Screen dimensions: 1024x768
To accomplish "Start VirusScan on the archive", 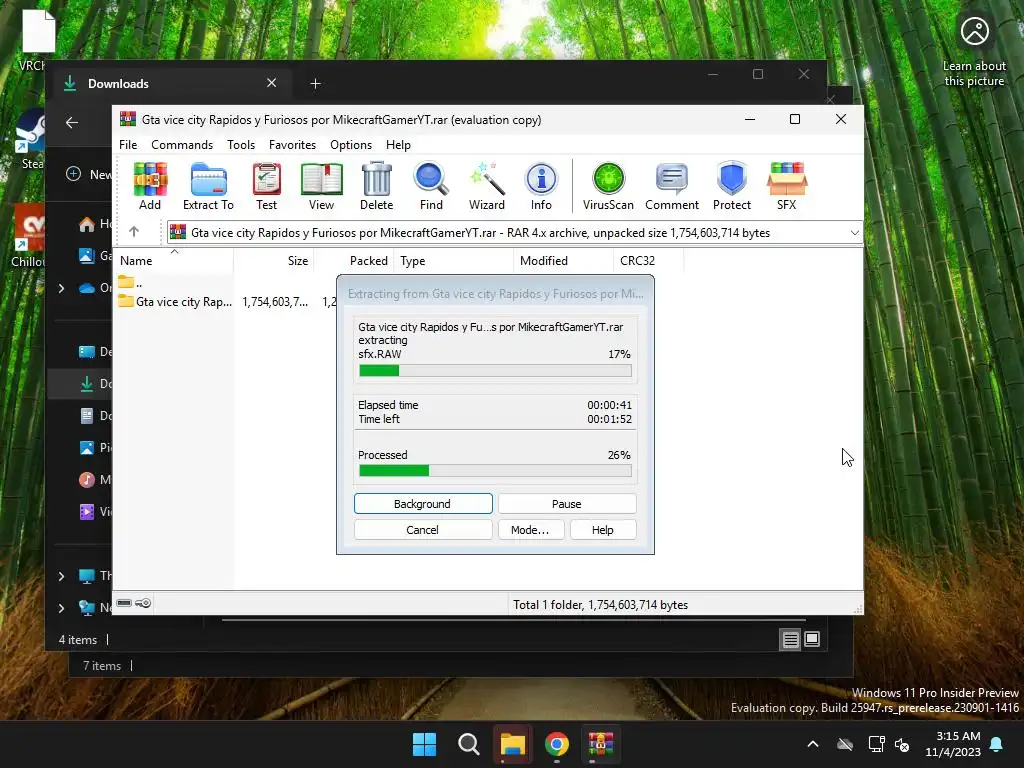I will pos(608,186).
